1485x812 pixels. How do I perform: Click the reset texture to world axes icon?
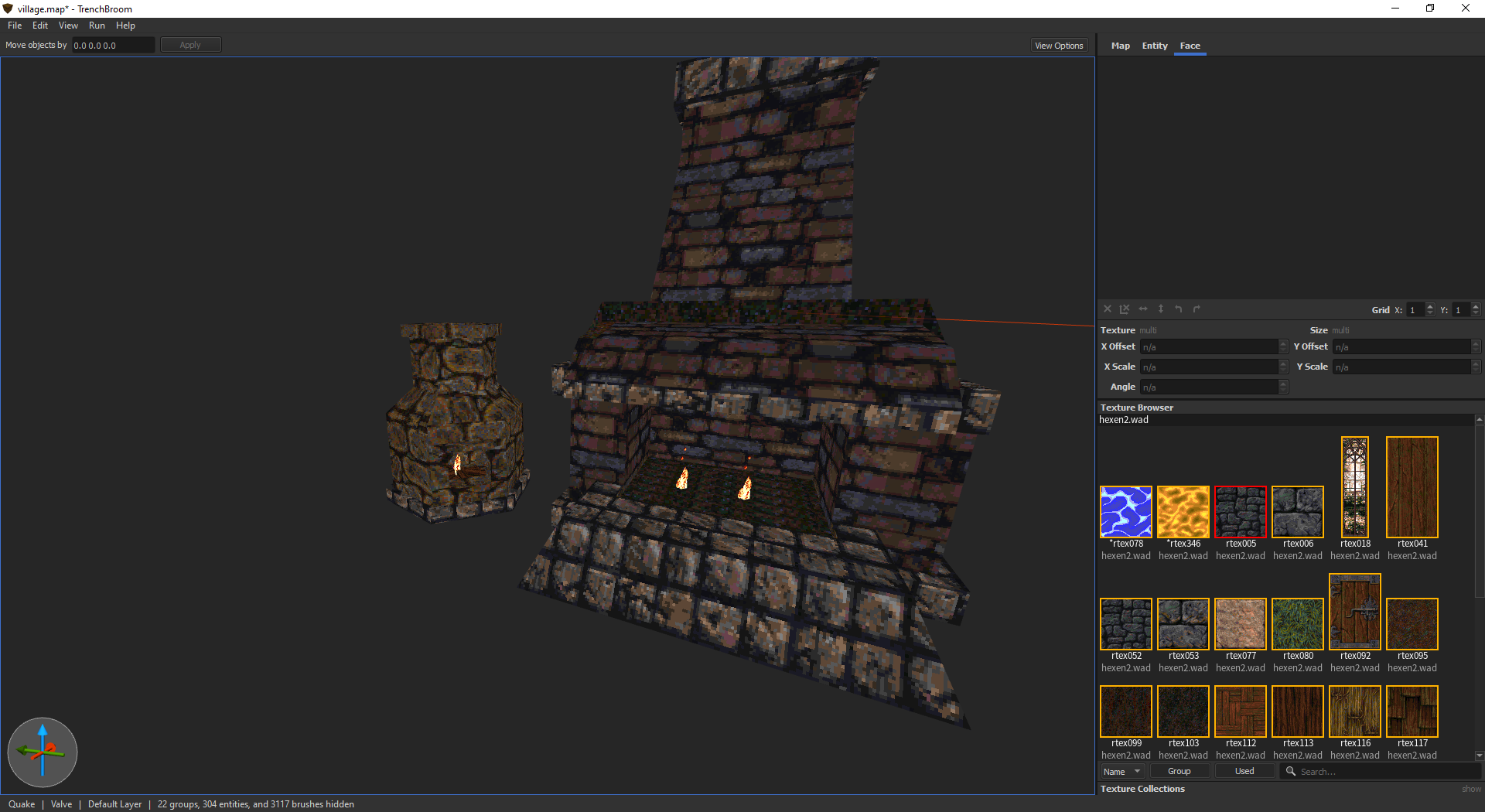[x=1125, y=309]
